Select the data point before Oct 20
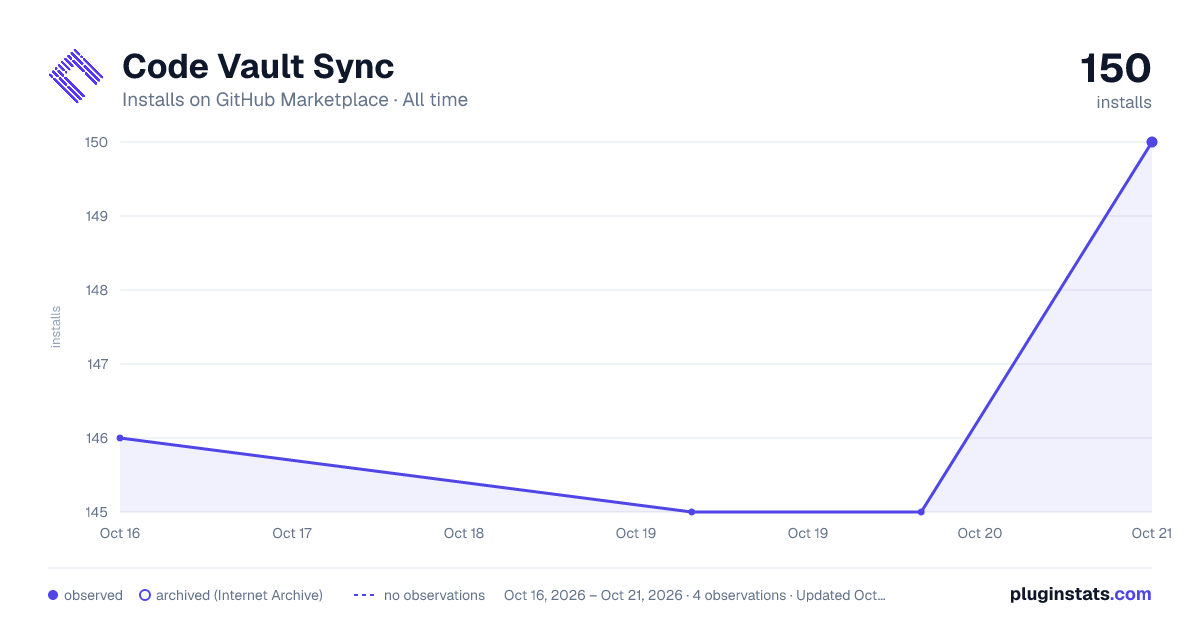The width and height of the screenshot is (1200, 630). pyautogui.click(x=921, y=512)
